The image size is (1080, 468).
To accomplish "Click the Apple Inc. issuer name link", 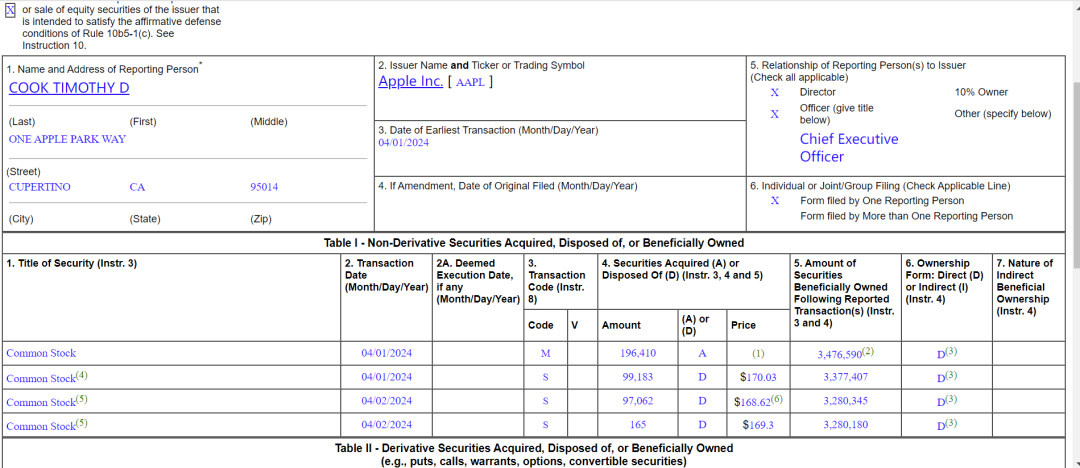I will click(410, 82).
